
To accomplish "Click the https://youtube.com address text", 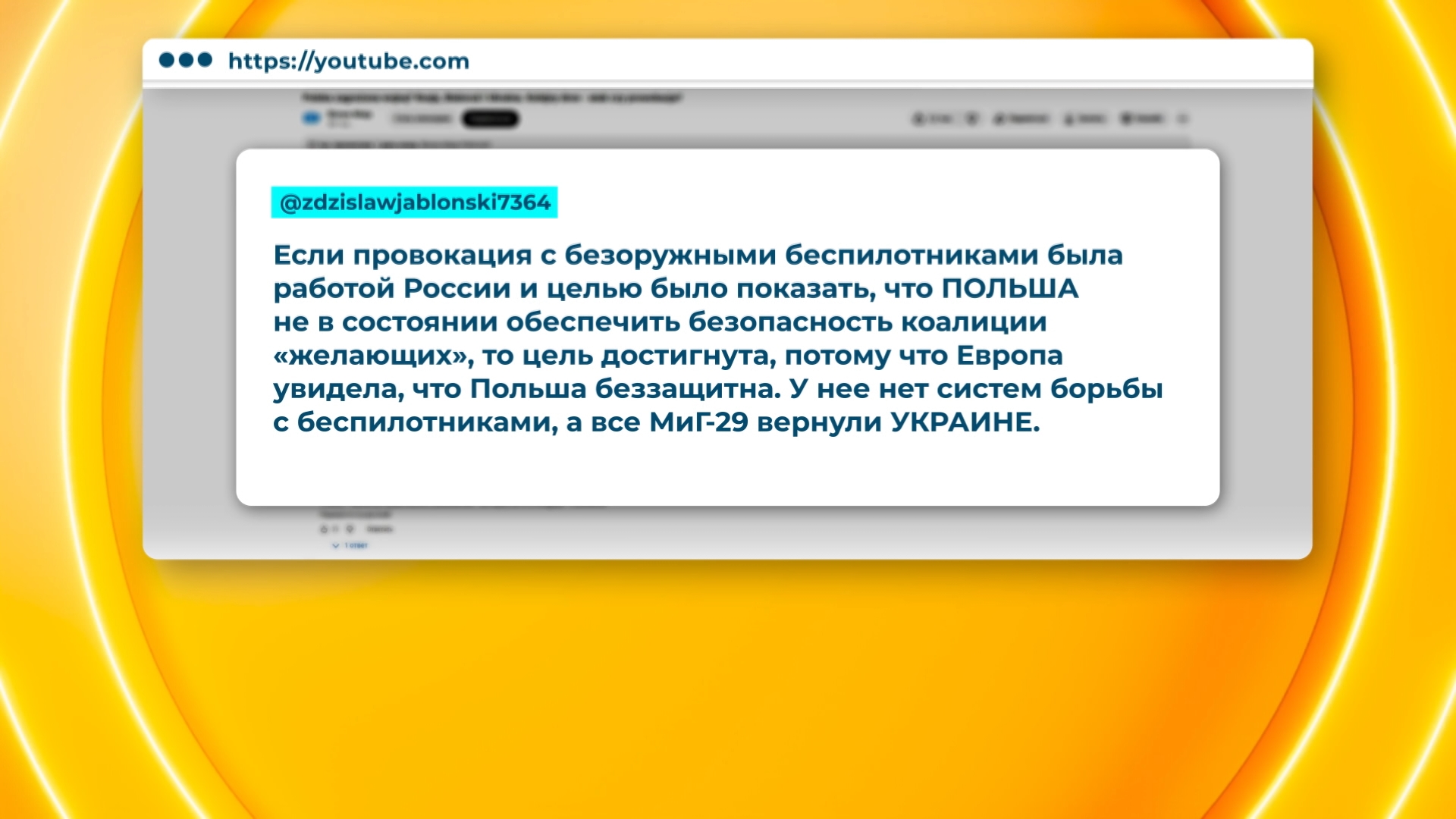I will (x=349, y=61).
